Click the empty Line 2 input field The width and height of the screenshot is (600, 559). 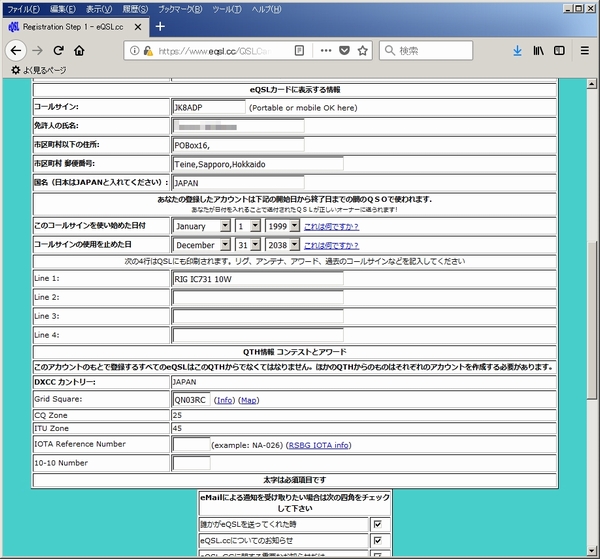258,298
